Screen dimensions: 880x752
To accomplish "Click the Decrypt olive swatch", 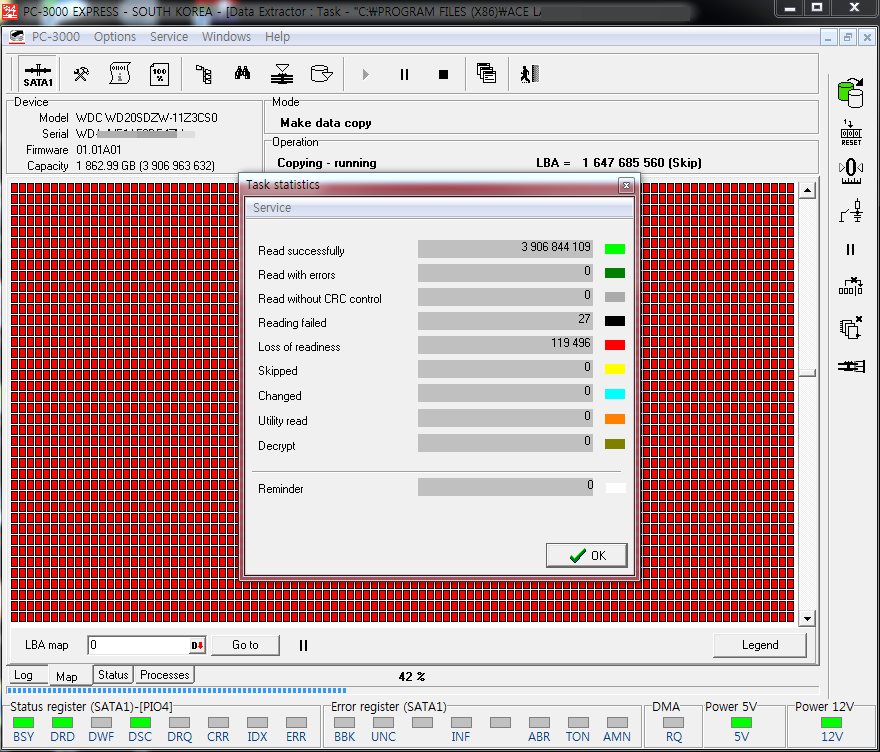I will 615,444.
